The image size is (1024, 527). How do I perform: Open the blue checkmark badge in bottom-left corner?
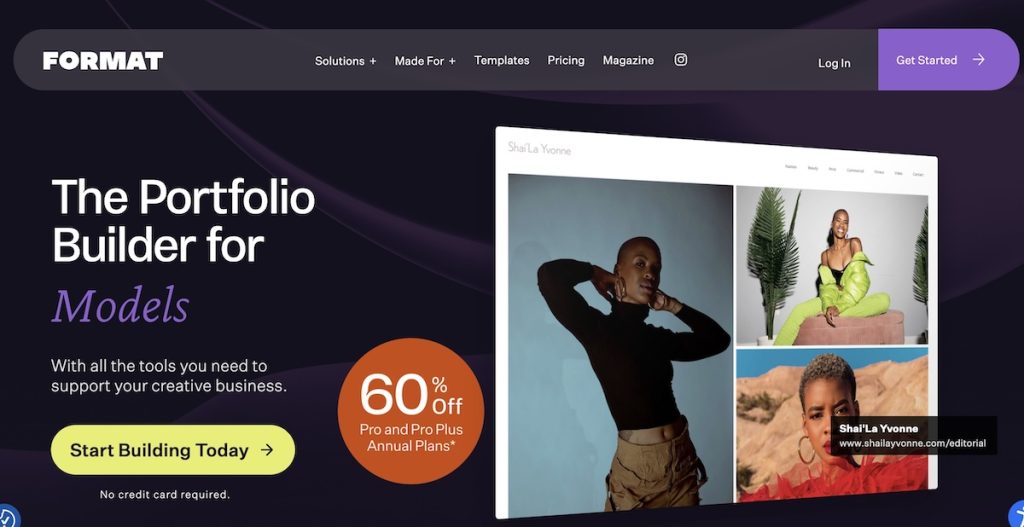(x=8, y=517)
